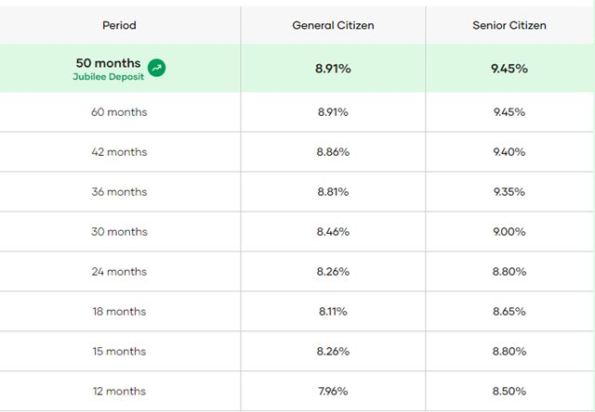Click the 9.00% senior rate for 30 months
Image resolution: width=595 pixels, height=412 pixels.
tap(509, 232)
